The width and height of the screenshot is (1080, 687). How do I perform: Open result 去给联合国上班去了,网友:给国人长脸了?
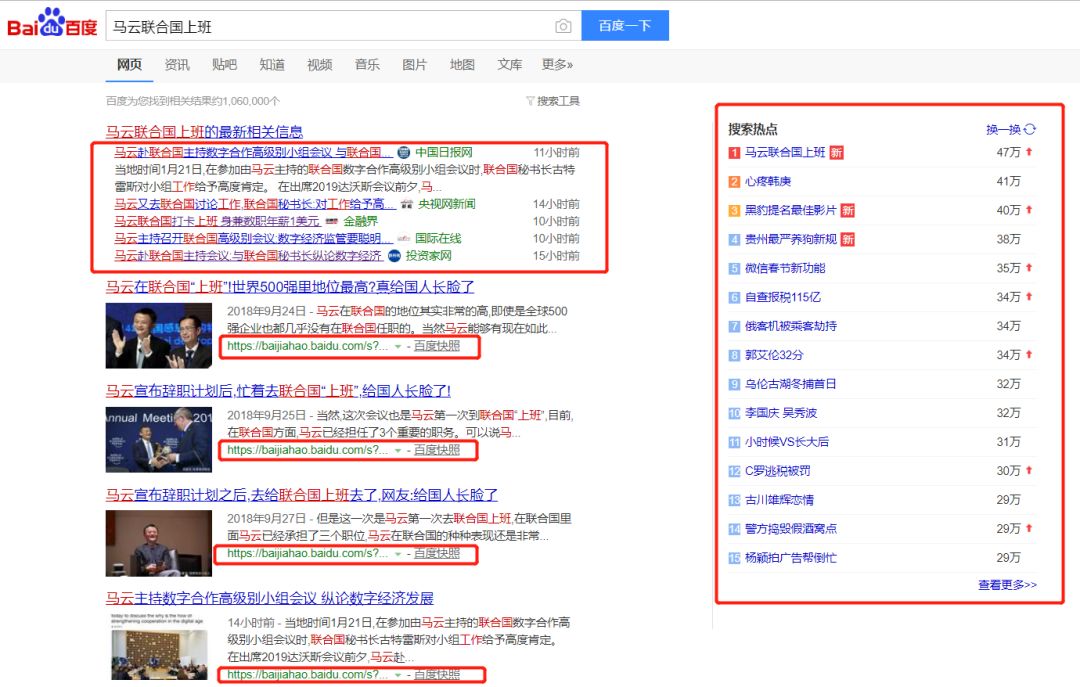(302, 495)
